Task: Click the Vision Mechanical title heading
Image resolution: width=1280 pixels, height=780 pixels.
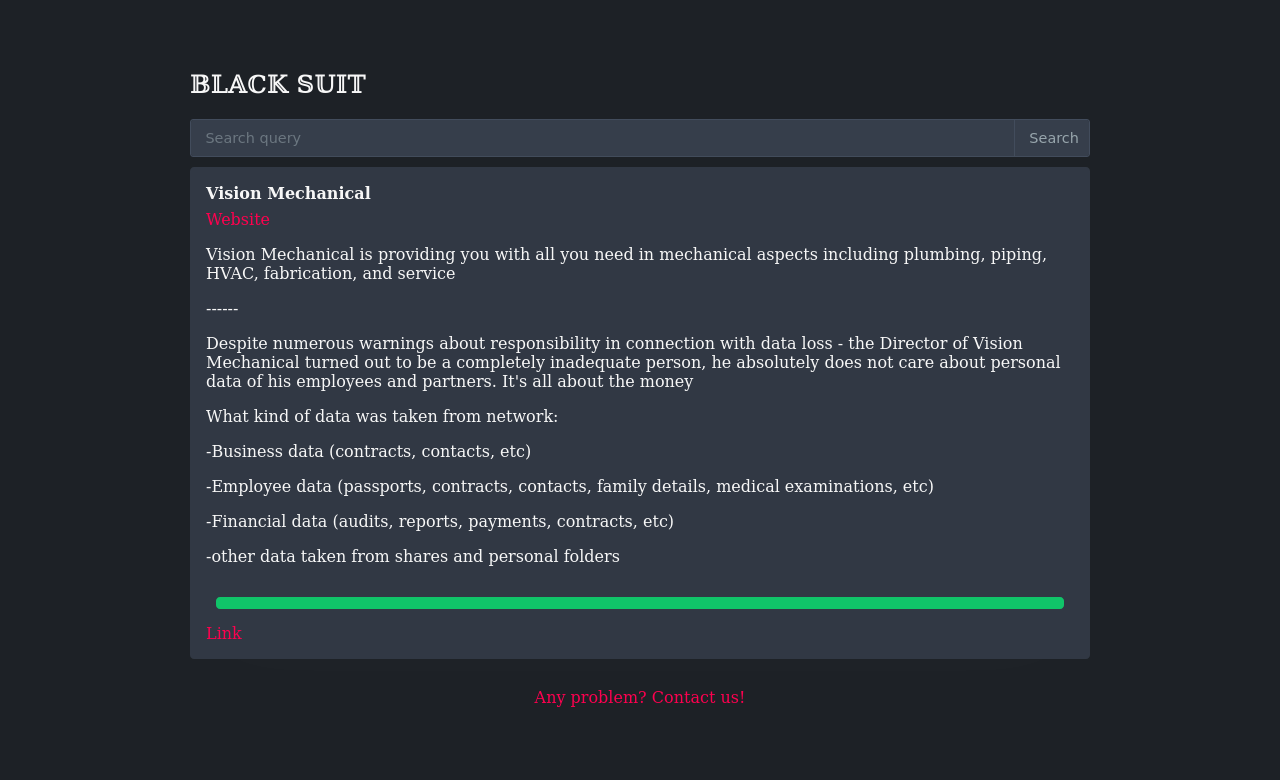Action: (x=288, y=194)
